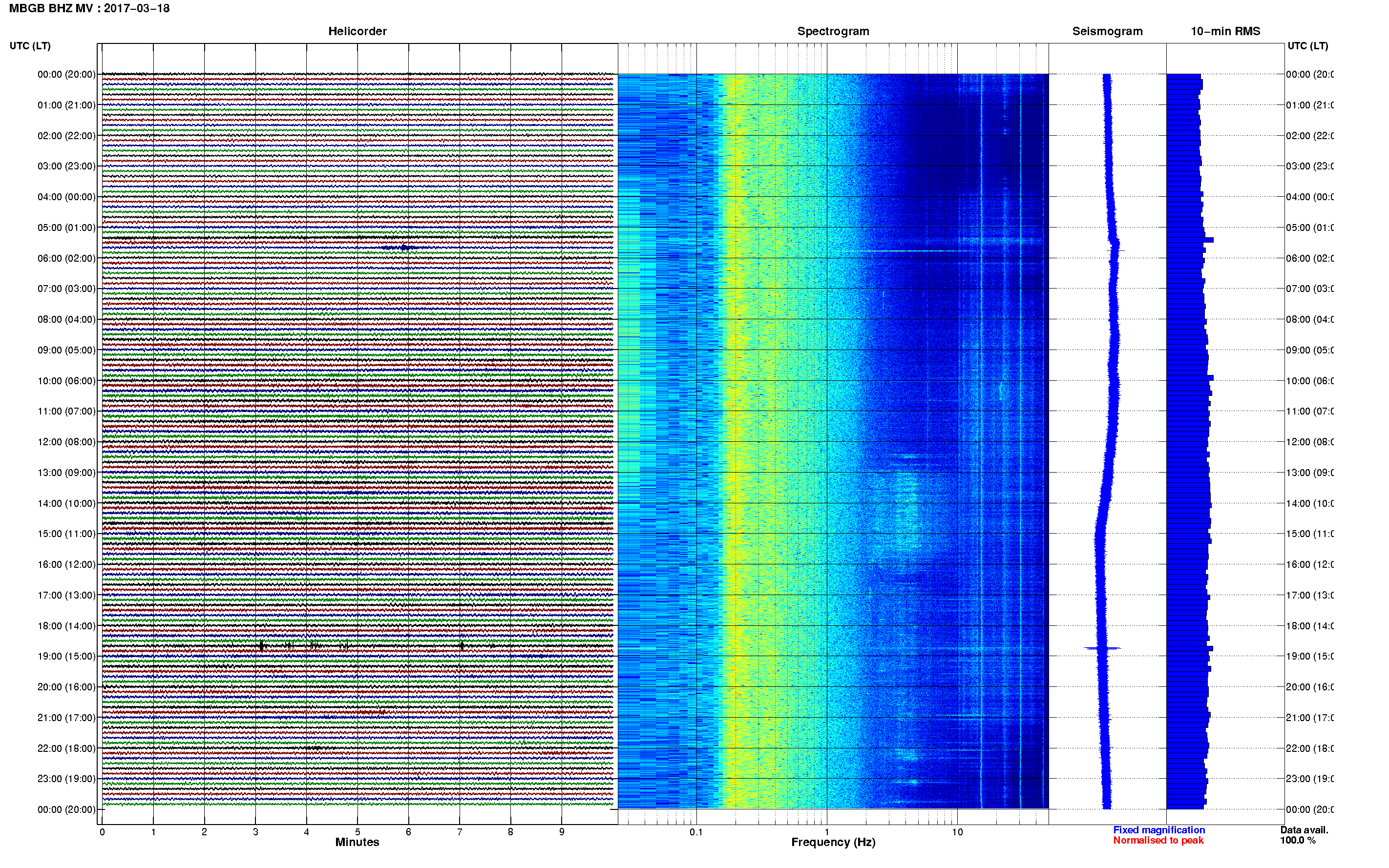Click the left time label '16:00 (12:00)'
Image resolution: width=1389 pixels, height=868 pixels.
[66, 565]
